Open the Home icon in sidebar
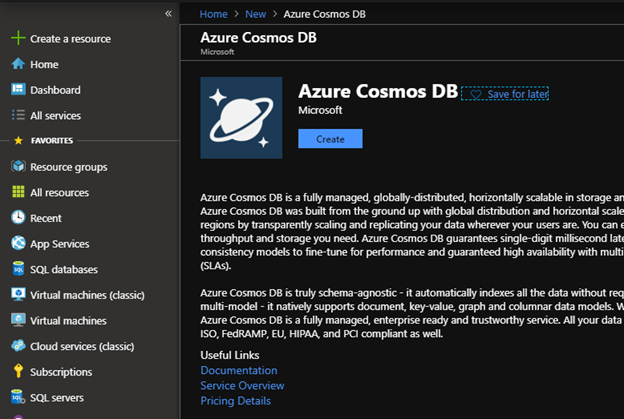 tap(17, 64)
